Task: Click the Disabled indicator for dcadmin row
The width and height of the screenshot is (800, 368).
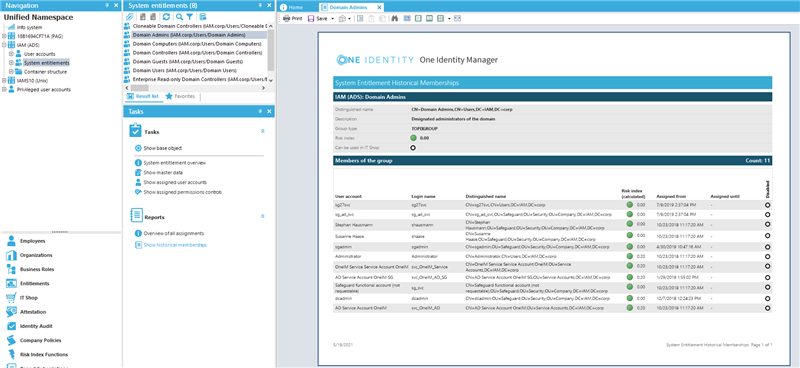Action: (x=768, y=298)
